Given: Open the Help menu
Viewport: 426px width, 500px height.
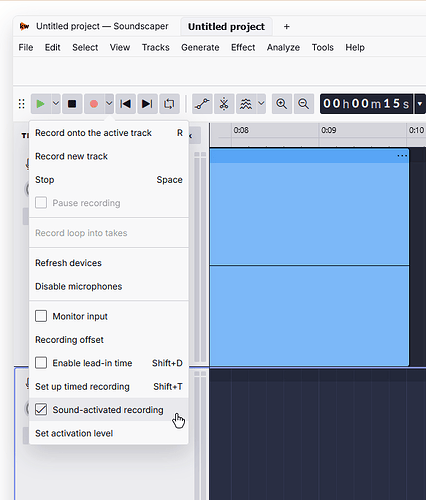Looking at the screenshot, I should pyautogui.click(x=355, y=48).
